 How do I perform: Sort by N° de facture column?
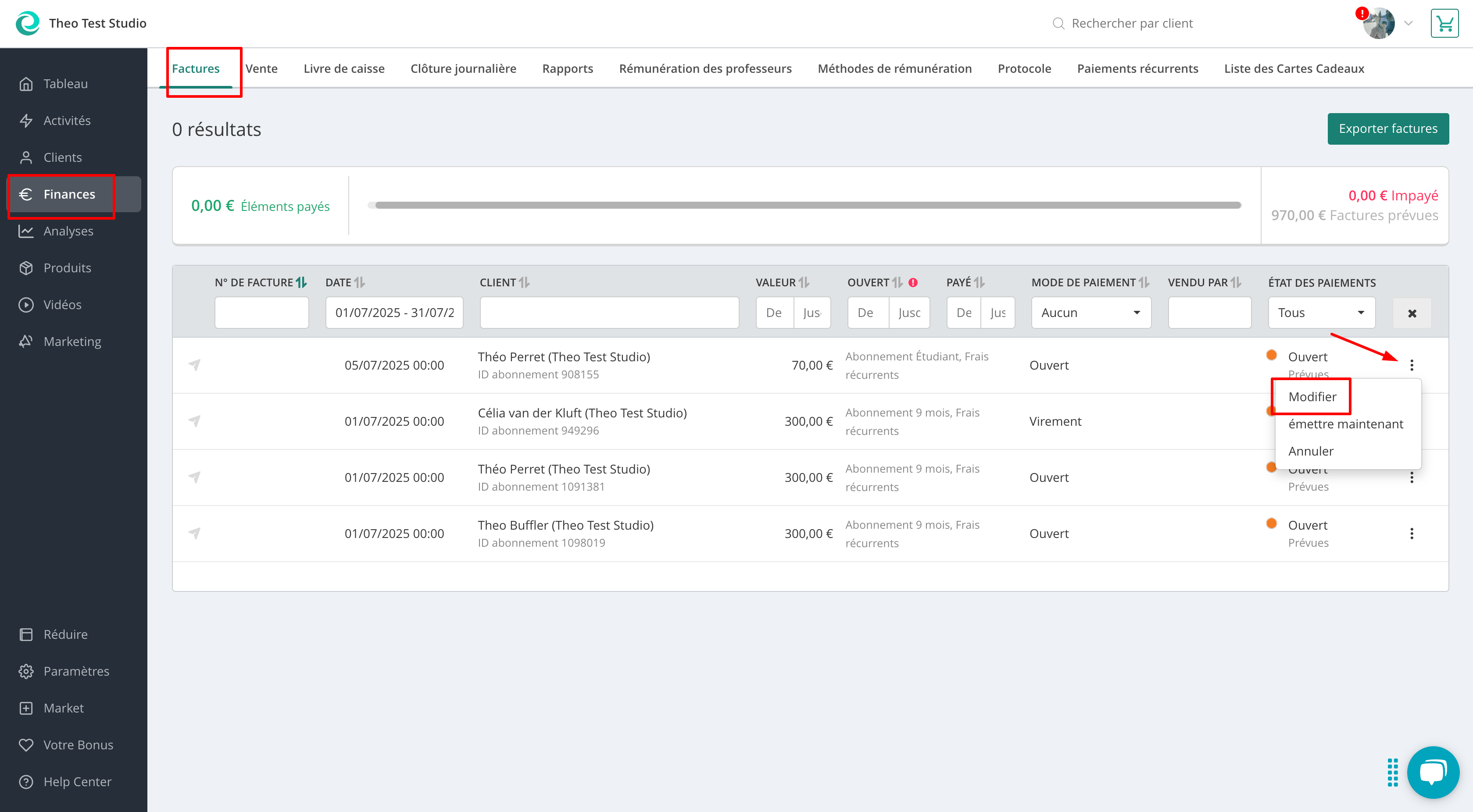pos(301,283)
